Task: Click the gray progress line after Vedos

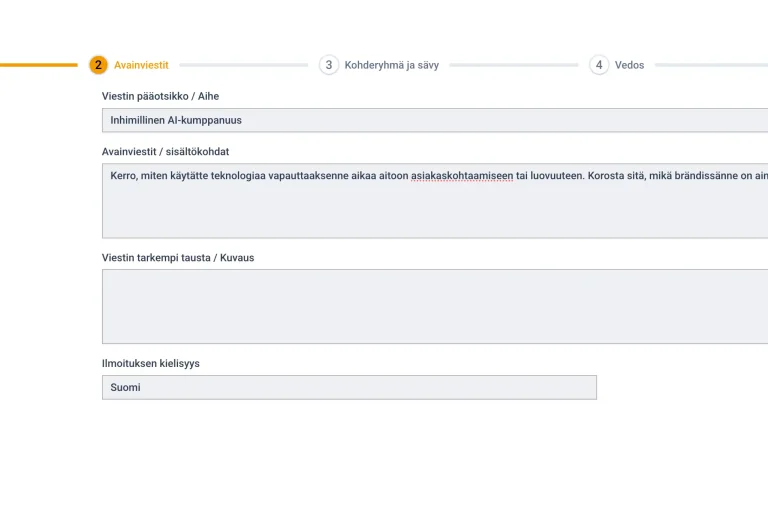Action: (710, 65)
